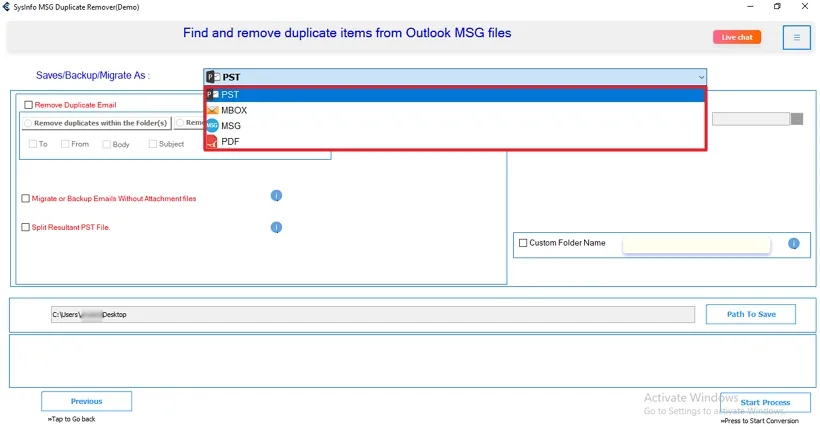This screenshot has height=437, width=820.
Task: Enable Remove Duplicate Email checkbox
Action: pos(28,105)
